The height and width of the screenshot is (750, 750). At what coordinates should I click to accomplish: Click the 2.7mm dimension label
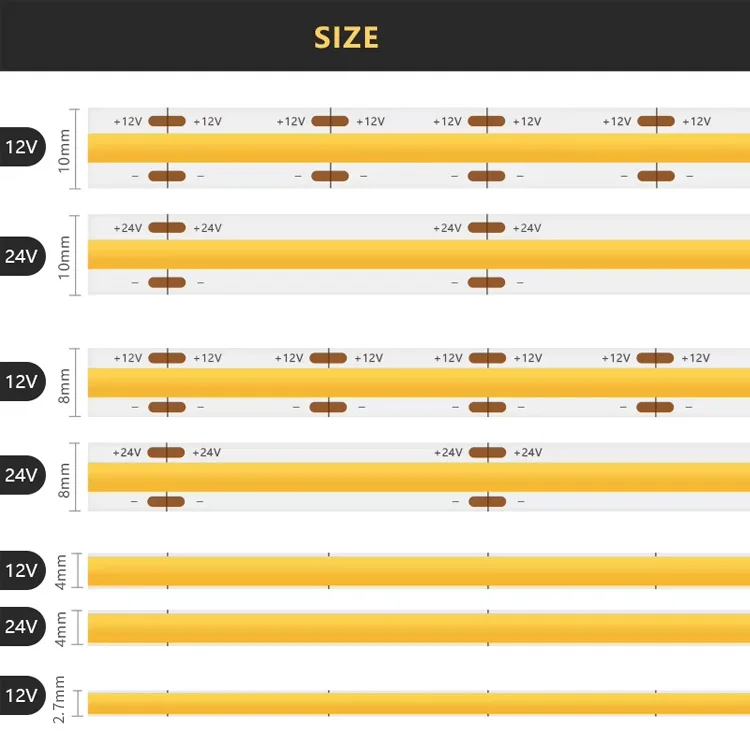[59, 700]
